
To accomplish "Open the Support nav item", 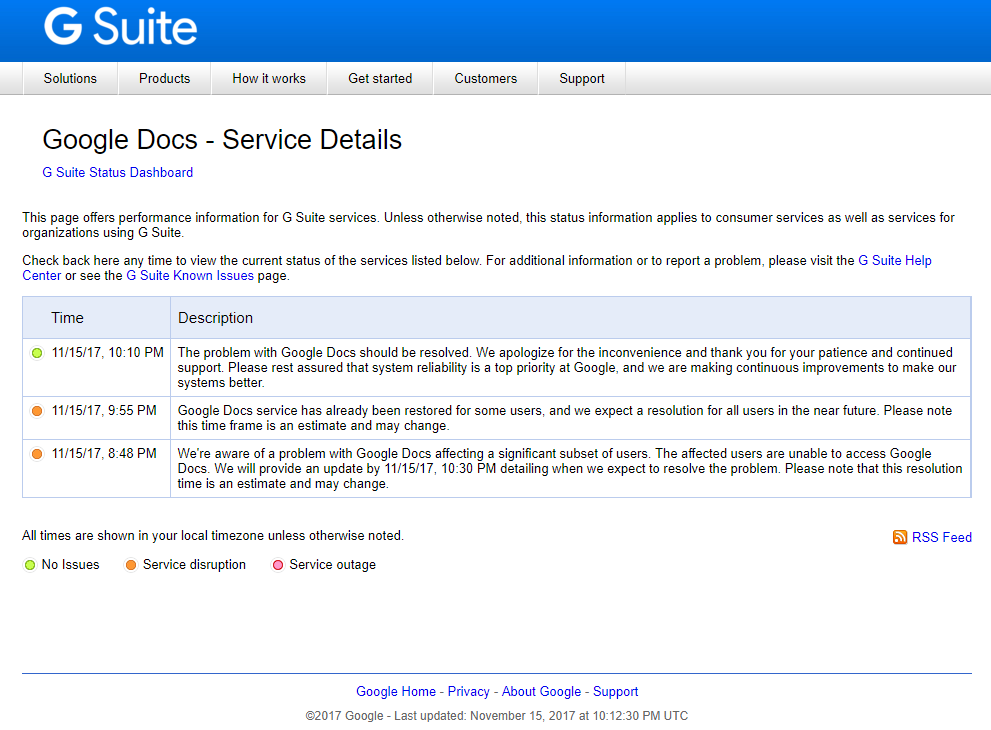I will 581,78.
